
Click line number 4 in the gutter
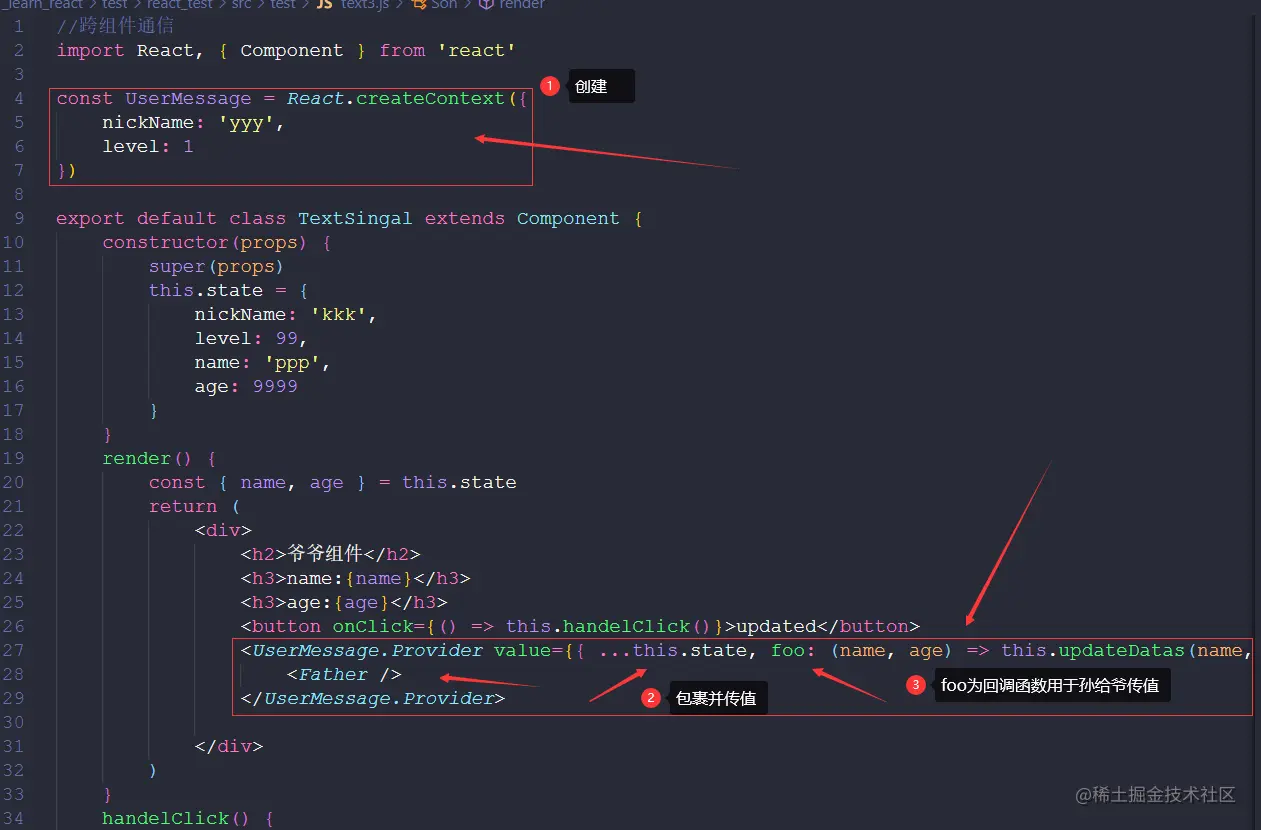(19, 98)
